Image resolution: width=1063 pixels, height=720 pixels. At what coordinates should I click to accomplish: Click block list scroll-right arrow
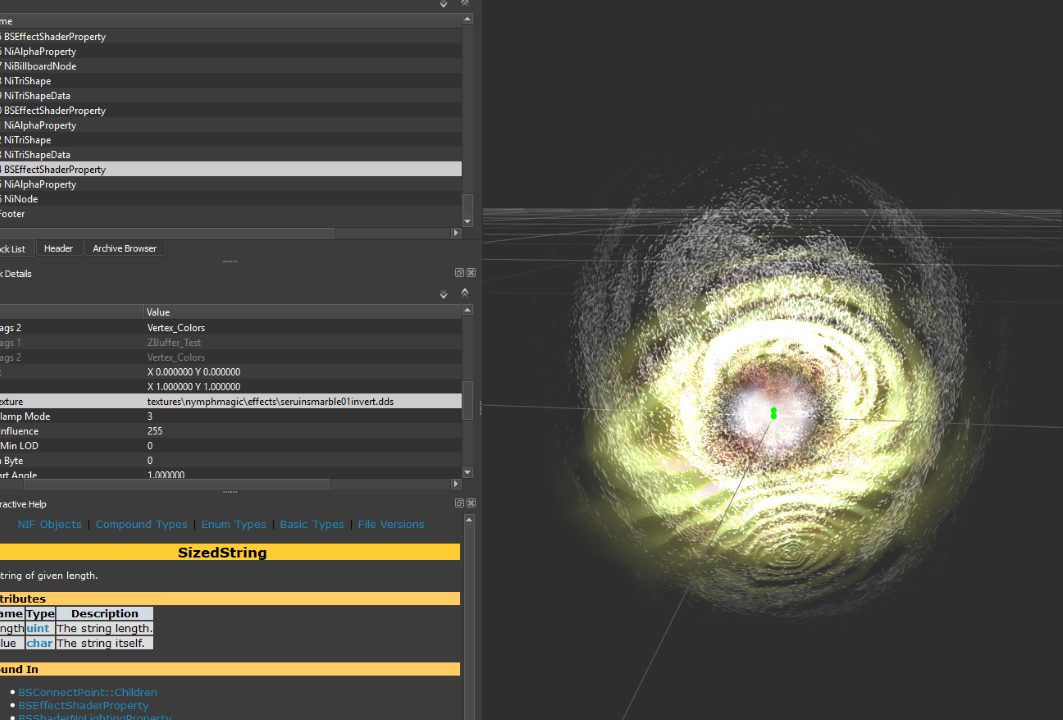pyautogui.click(x=456, y=233)
